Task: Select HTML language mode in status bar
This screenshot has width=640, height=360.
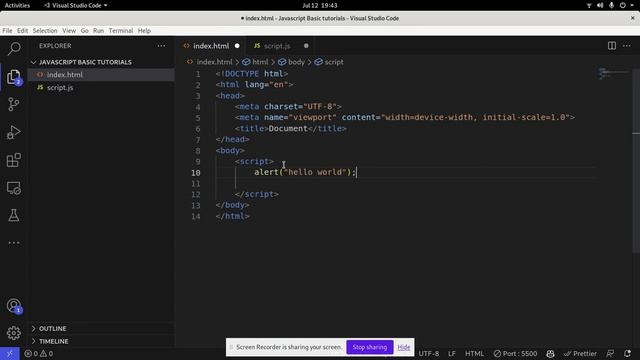Action: tap(474, 353)
